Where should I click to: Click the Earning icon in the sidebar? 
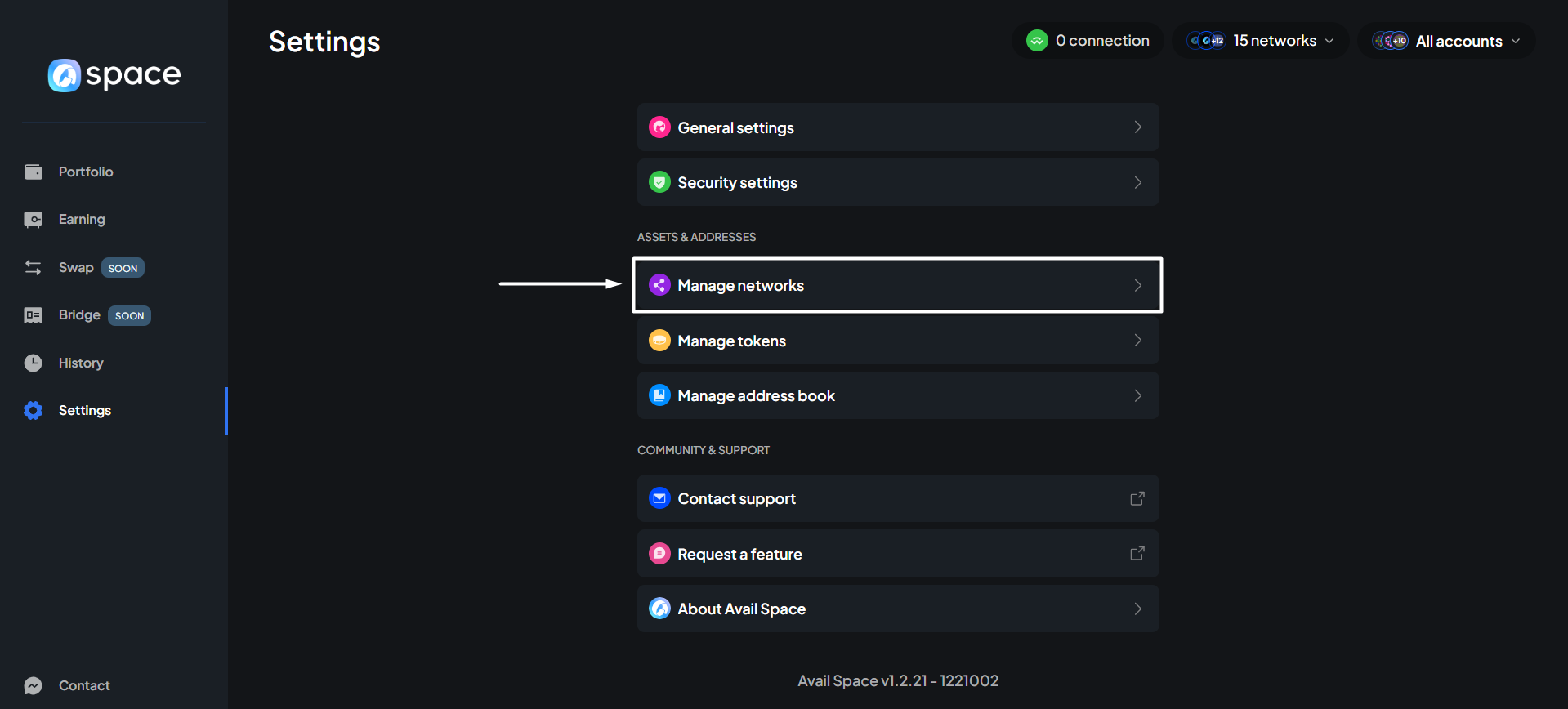point(34,220)
